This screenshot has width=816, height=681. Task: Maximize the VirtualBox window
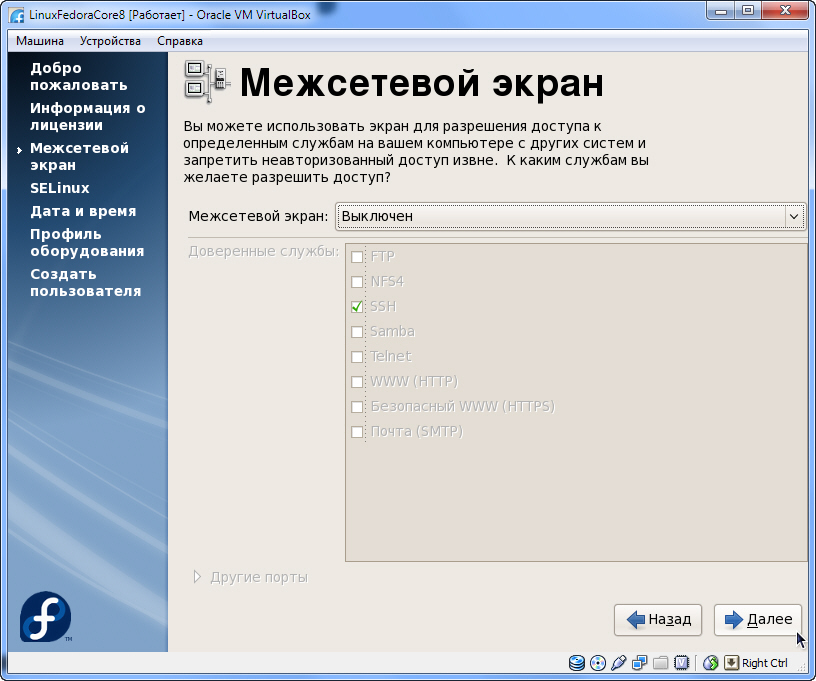tap(748, 11)
